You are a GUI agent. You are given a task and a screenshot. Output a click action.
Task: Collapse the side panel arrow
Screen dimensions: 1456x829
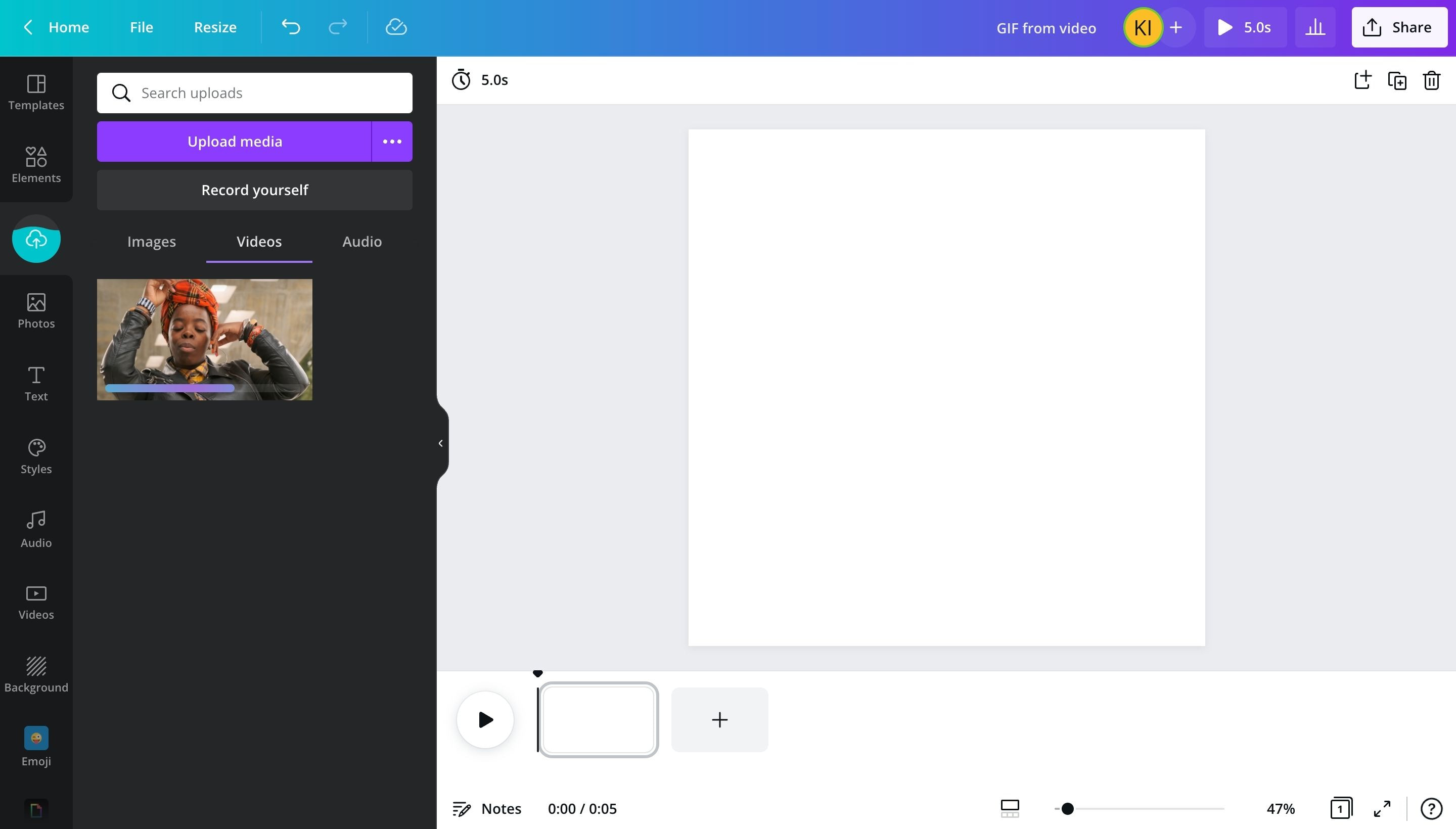click(x=440, y=443)
